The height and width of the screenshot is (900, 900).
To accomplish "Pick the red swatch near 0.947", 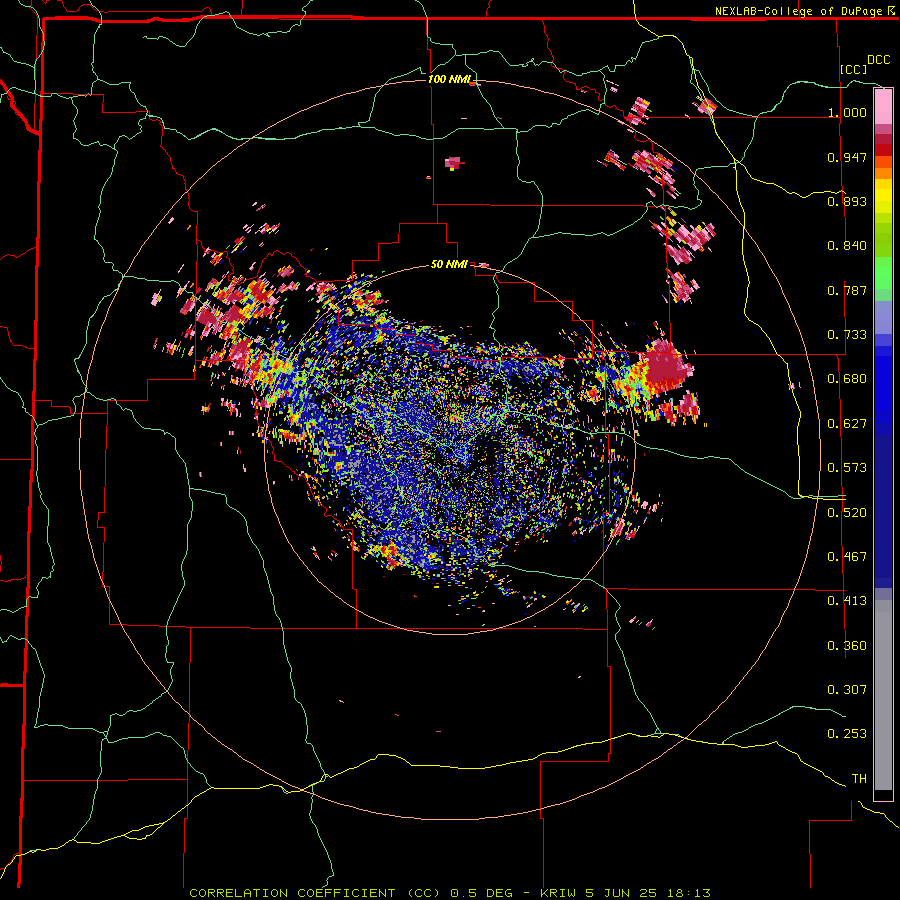I will (883, 150).
